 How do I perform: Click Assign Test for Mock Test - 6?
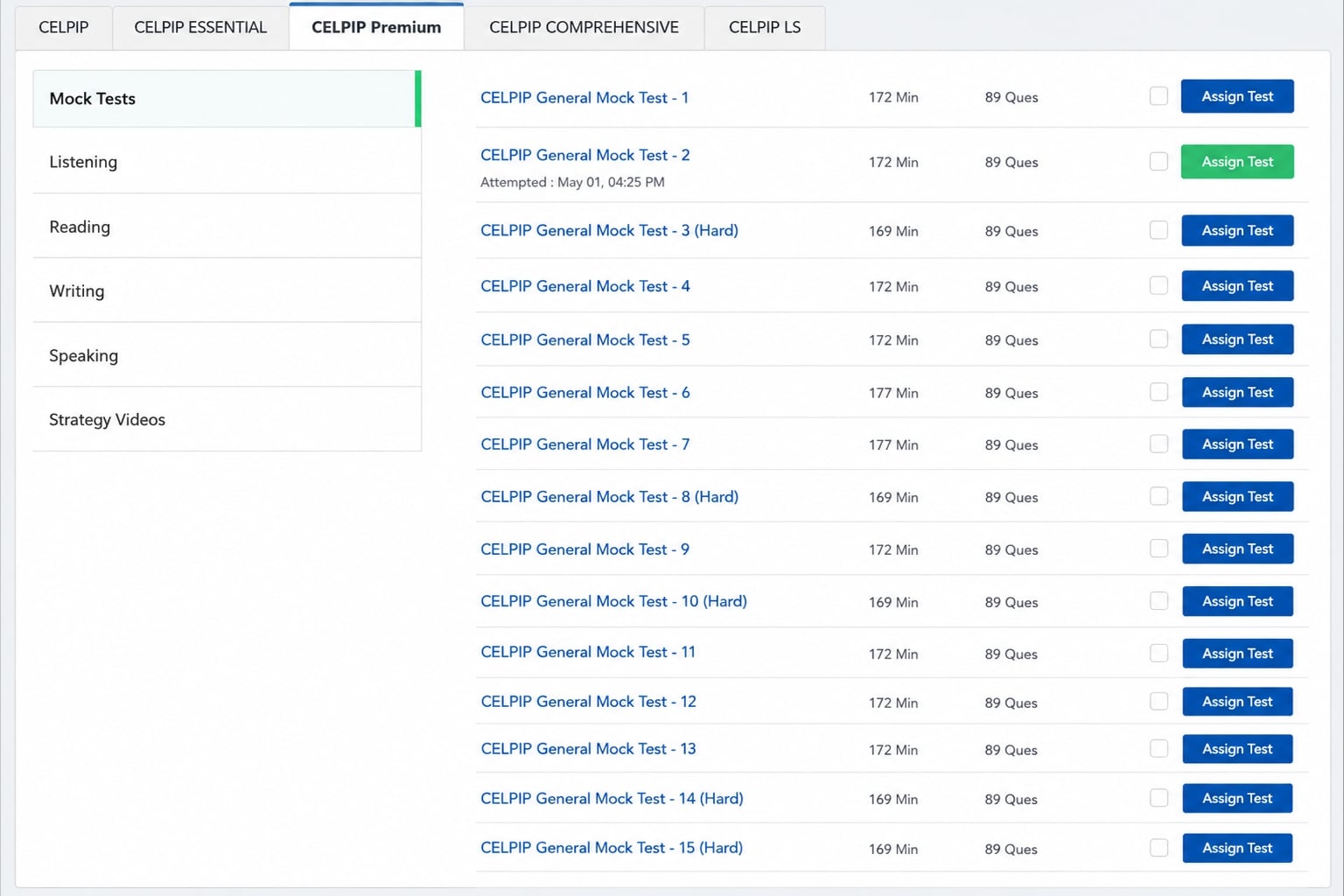[1237, 392]
